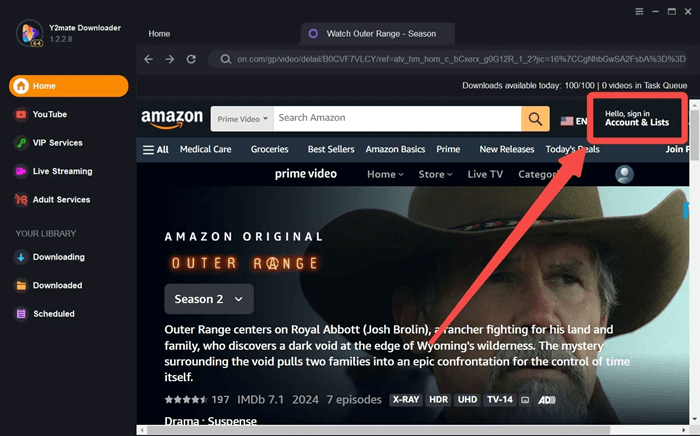Open the Prime Video search category dropdown
The width and height of the screenshot is (700, 436).
(242, 119)
